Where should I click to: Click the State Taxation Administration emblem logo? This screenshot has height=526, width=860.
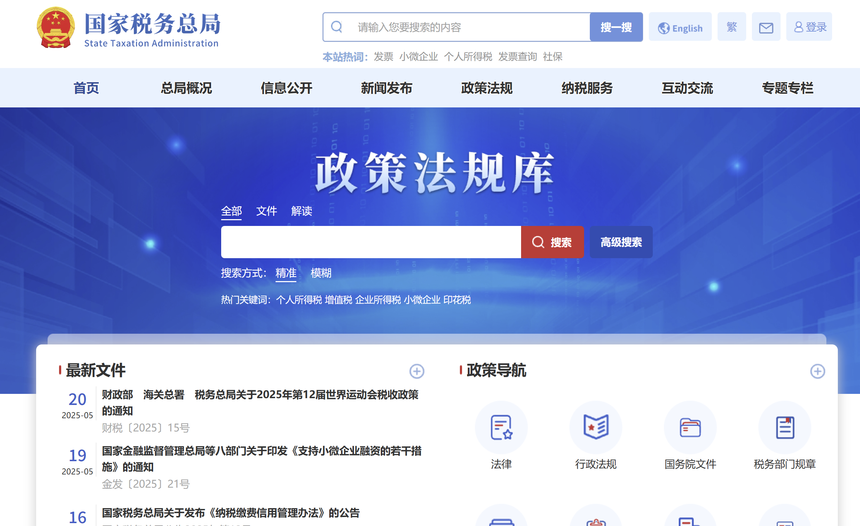tap(55, 27)
